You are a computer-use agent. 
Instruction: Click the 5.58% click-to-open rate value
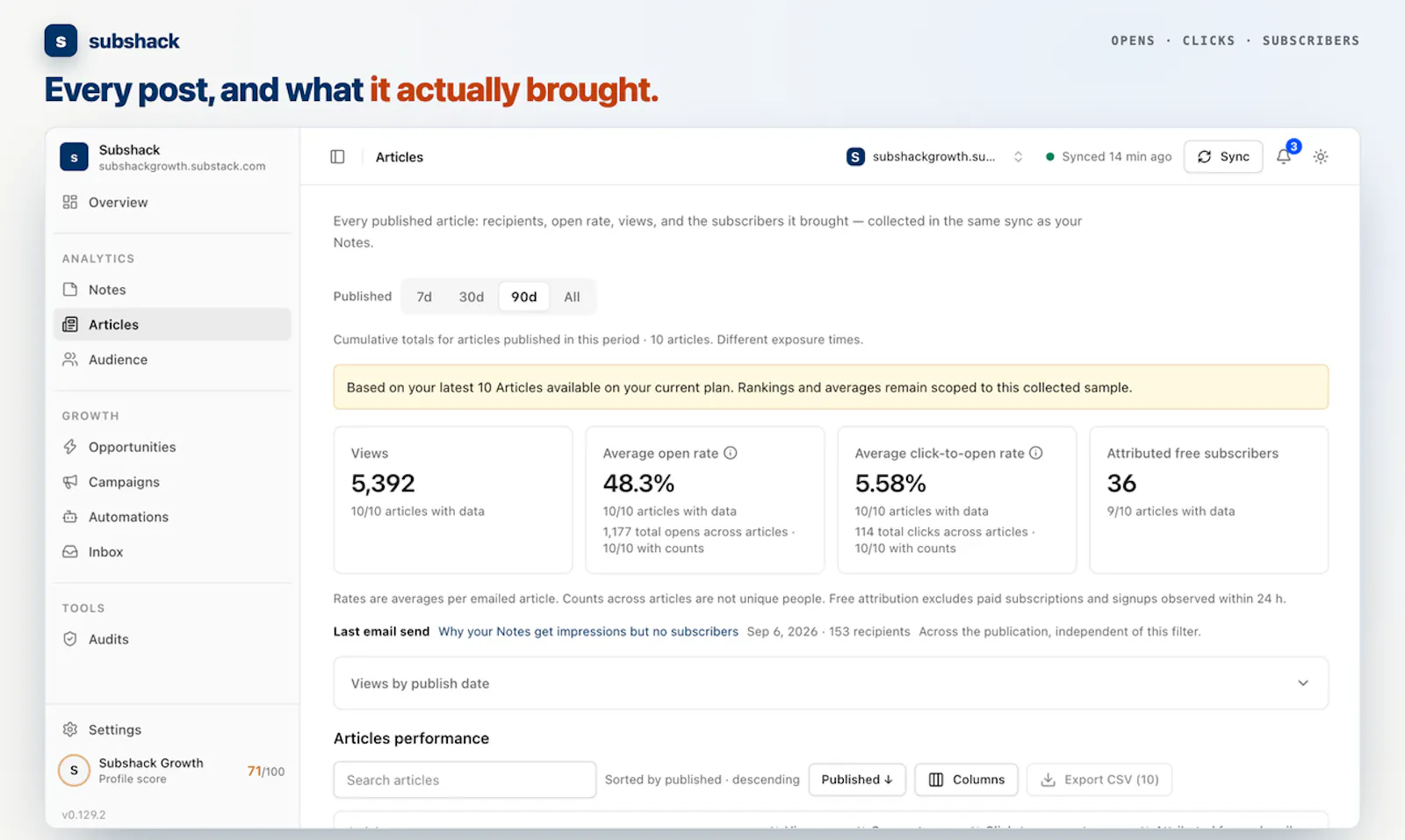pyautogui.click(x=890, y=484)
